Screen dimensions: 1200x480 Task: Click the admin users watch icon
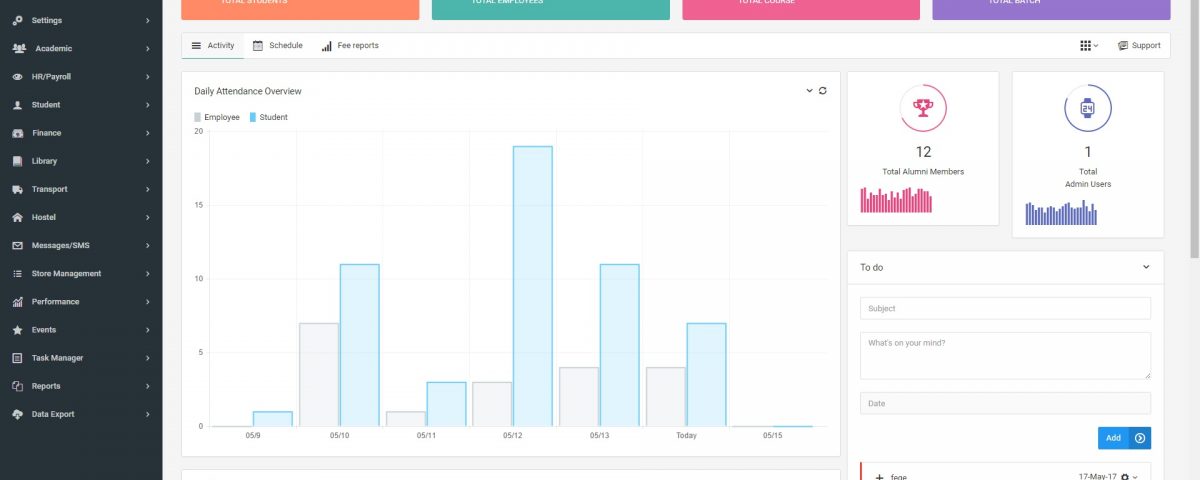(x=1087, y=108)
